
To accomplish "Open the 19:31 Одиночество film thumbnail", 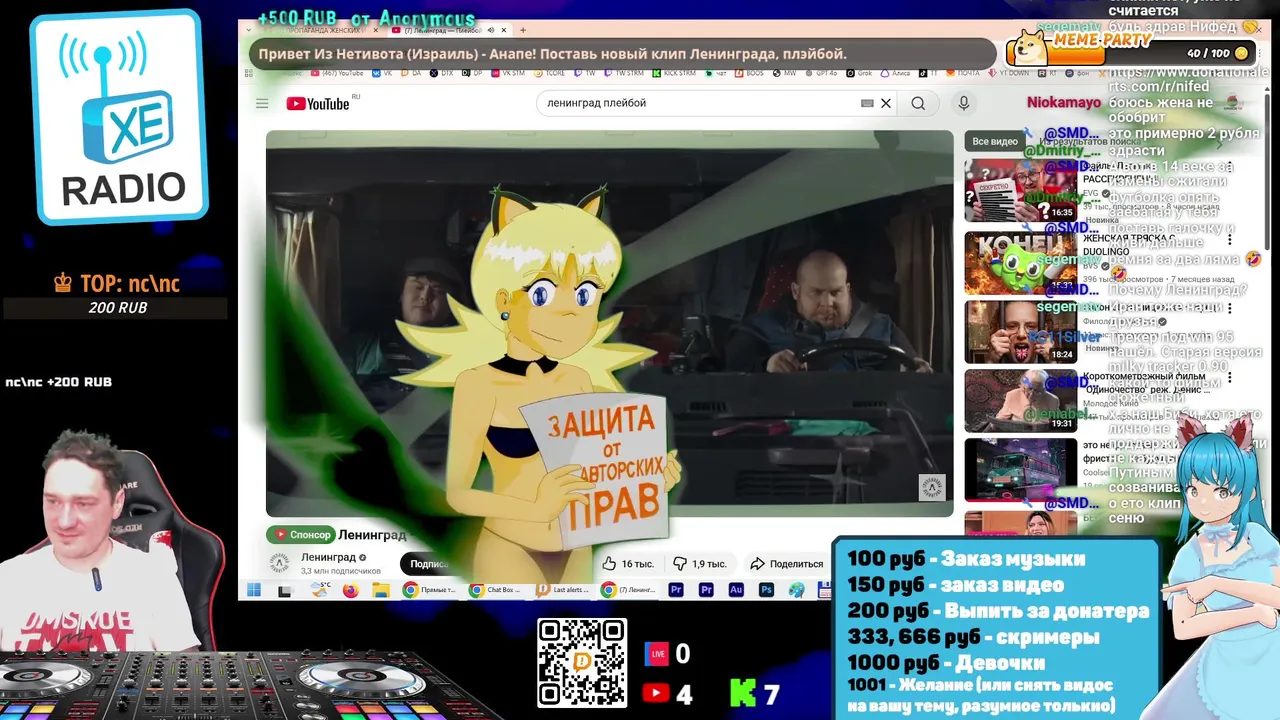I will pos(1020,401).
